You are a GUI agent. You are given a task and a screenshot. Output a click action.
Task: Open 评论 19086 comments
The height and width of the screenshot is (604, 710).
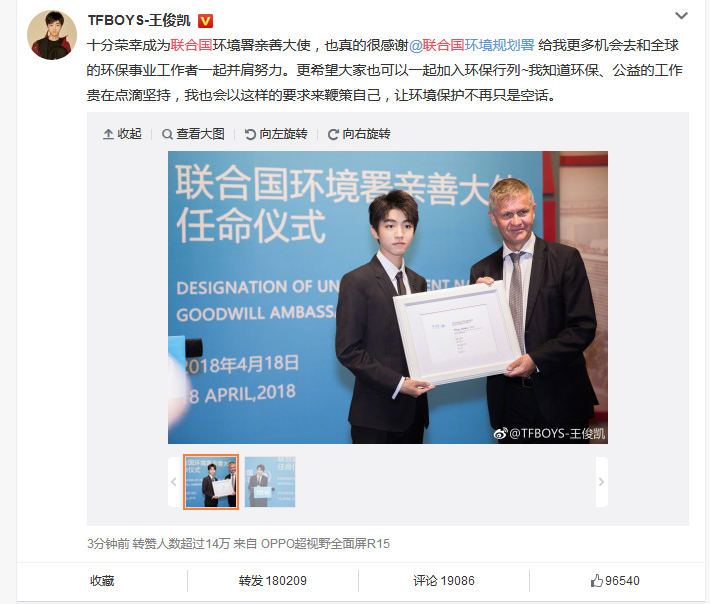[x=444, y=581]
